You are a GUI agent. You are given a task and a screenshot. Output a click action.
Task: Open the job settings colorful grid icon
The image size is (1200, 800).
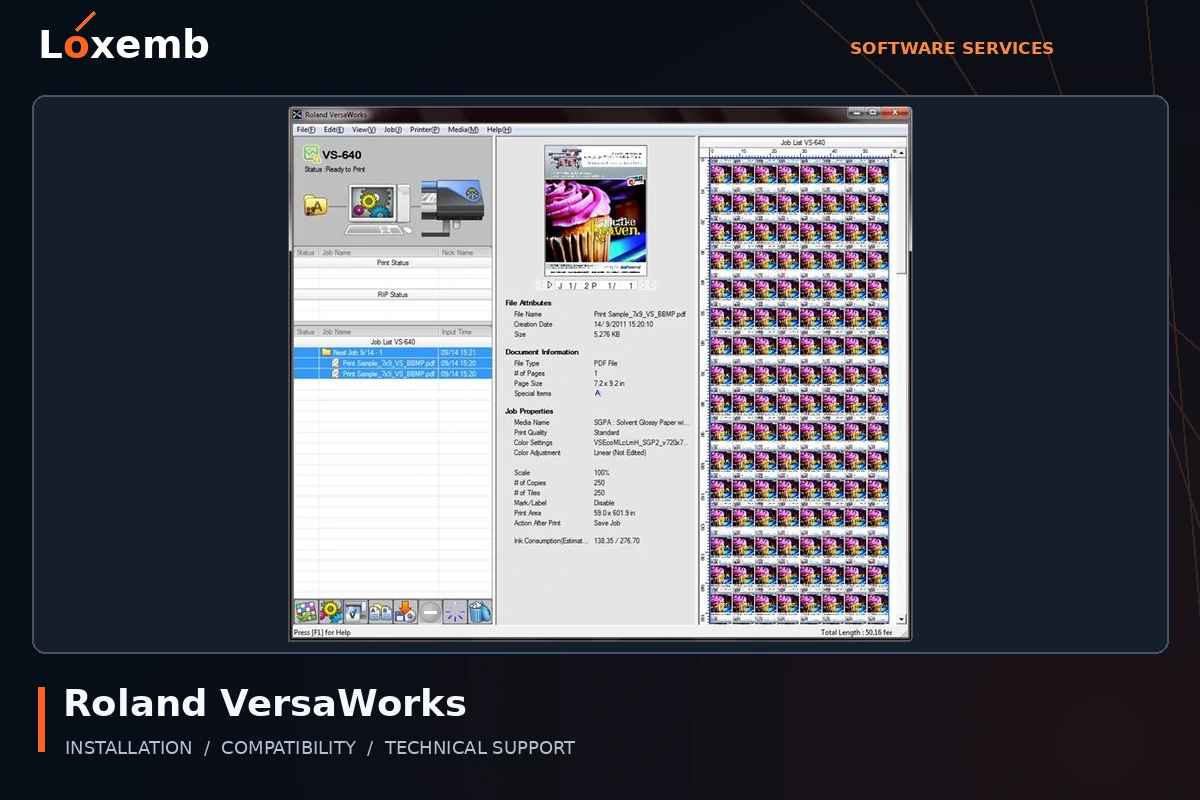(x=306, y=612)
